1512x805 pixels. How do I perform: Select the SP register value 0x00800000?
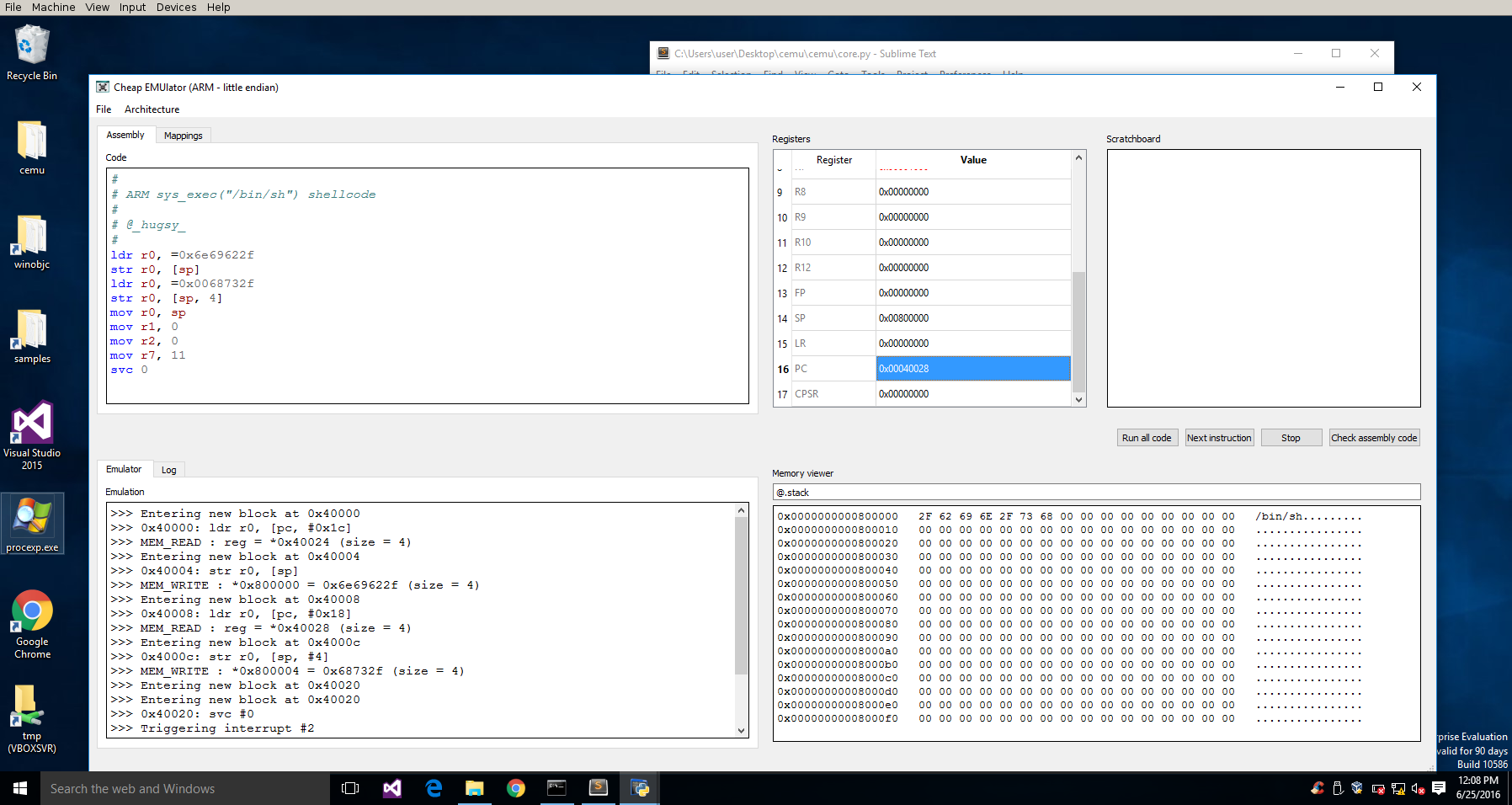click(x=973, y=318)
